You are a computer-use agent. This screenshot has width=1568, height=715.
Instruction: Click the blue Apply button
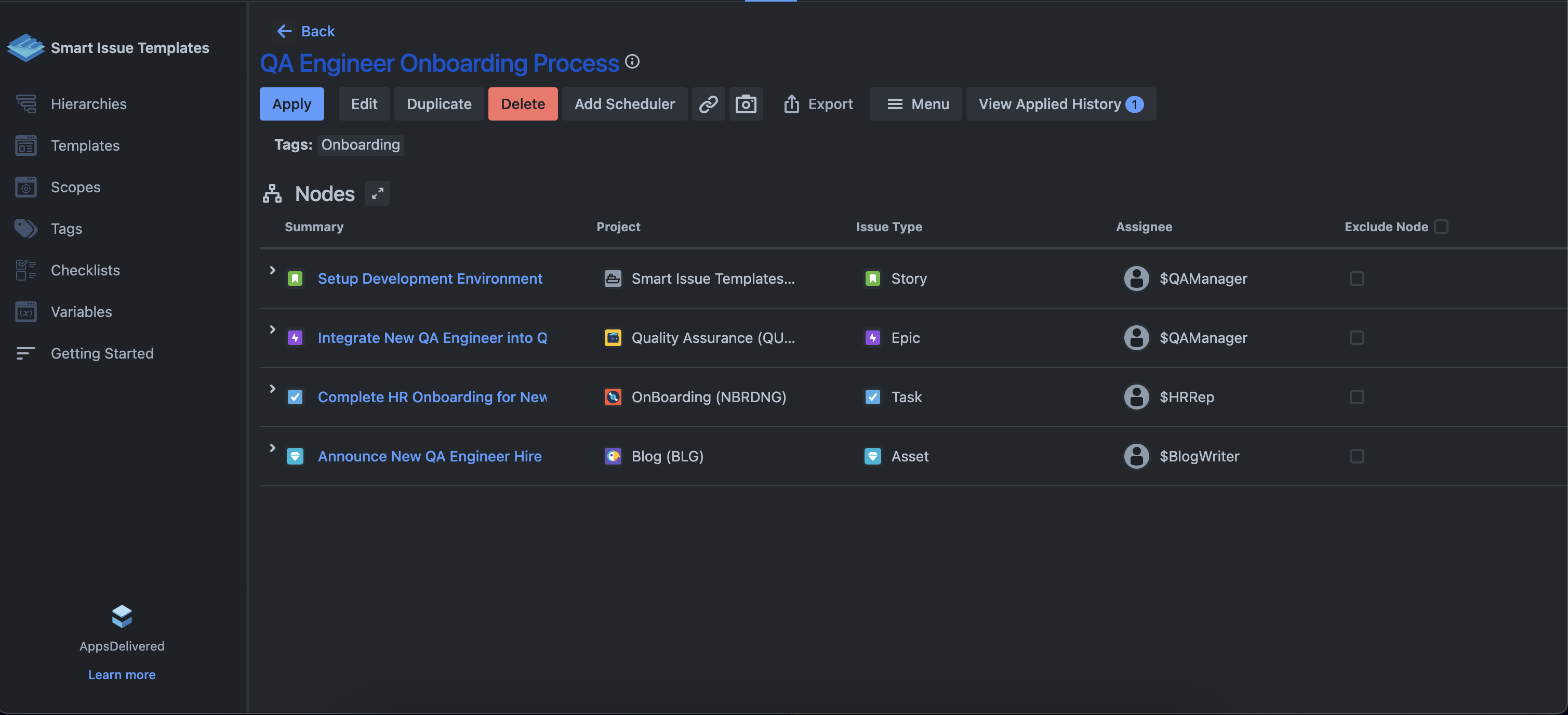tap(291, 104)
